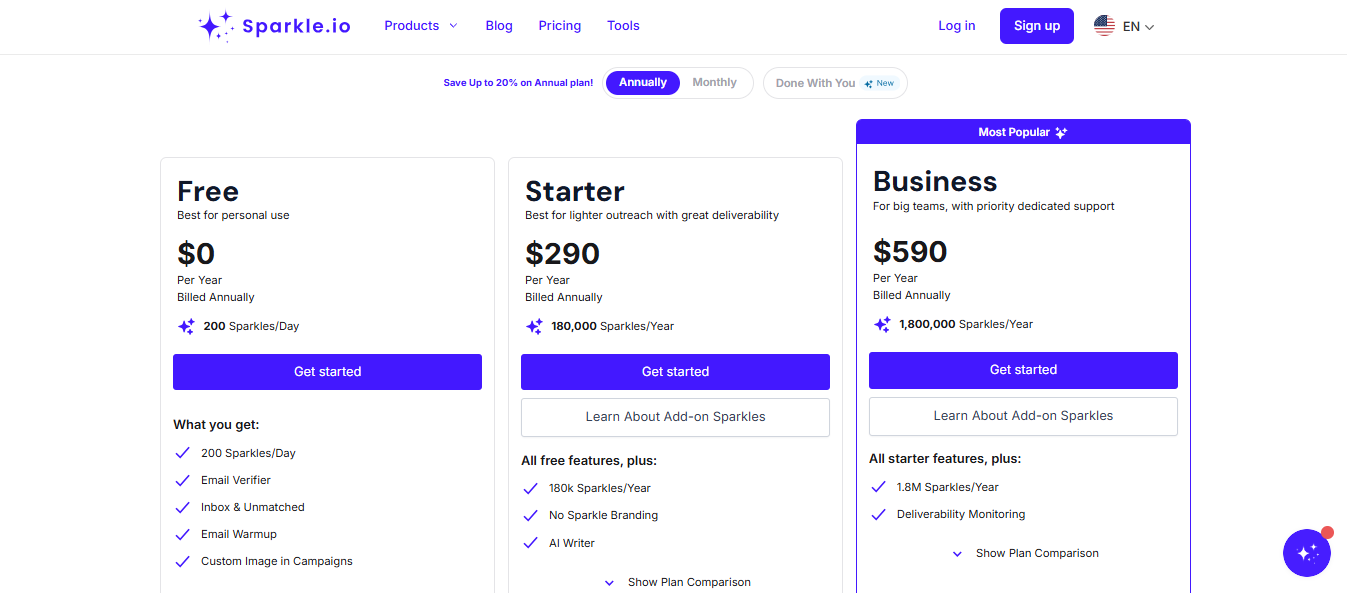
Task: Enable the Done With You option
Action: click(835, 83)
